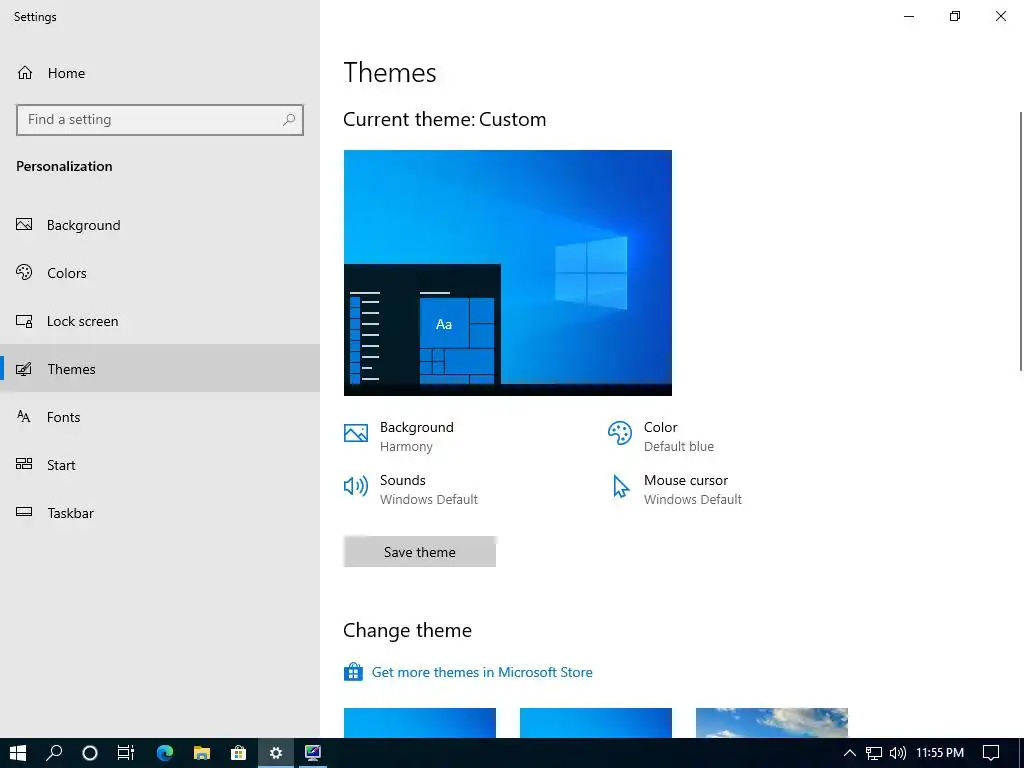The height and width of the screenshot is (768, 1024).
Task: Open Start personalization settings
Action: 160,465
